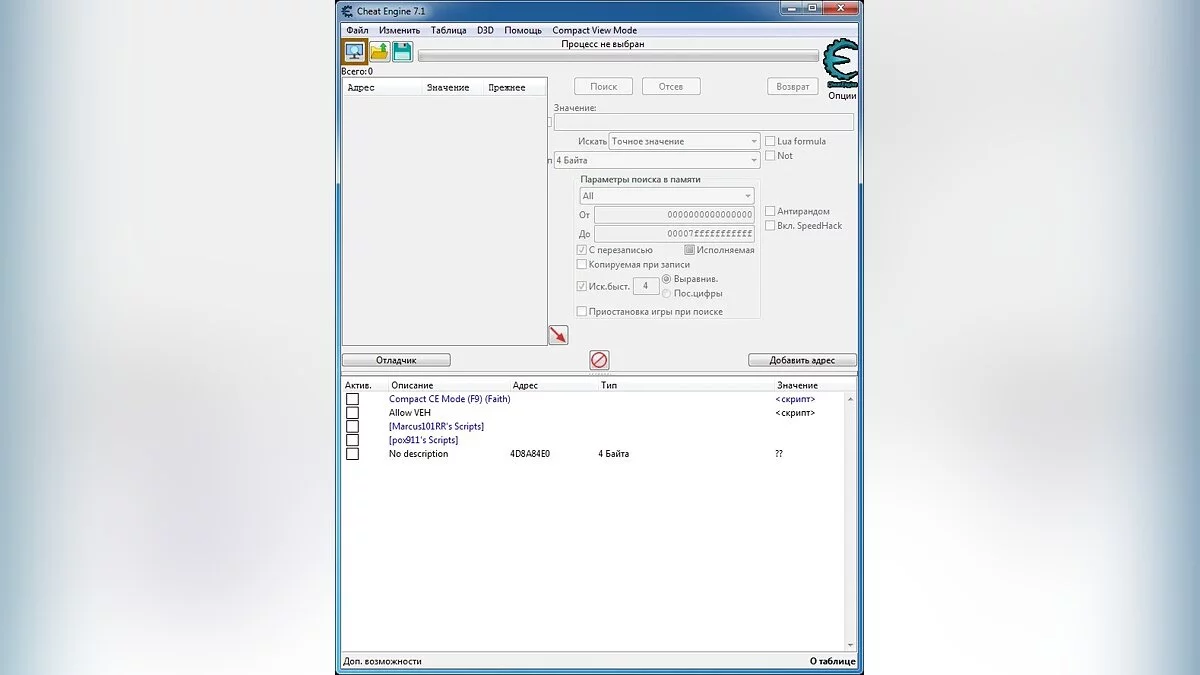Click the От start address field

point(674,215)
